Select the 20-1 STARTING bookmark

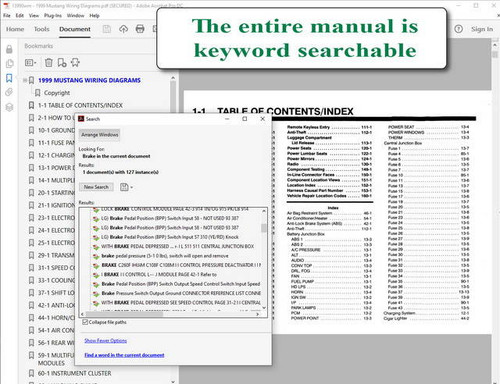tap(56, 193)
